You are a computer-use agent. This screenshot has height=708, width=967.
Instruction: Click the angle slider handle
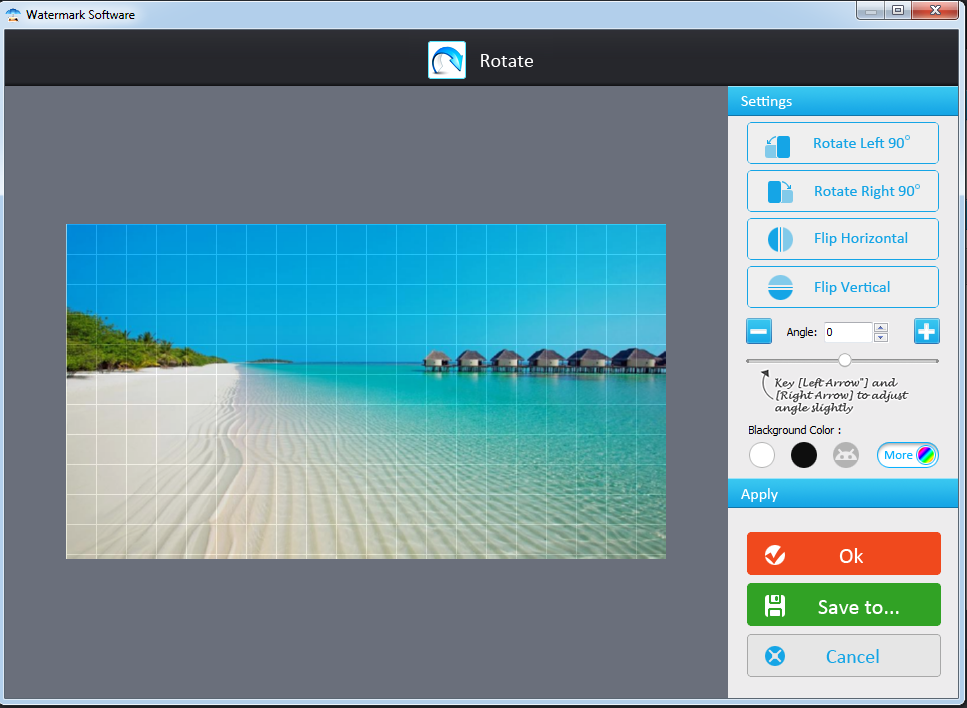pyautogui.click(x=845, y=360)
